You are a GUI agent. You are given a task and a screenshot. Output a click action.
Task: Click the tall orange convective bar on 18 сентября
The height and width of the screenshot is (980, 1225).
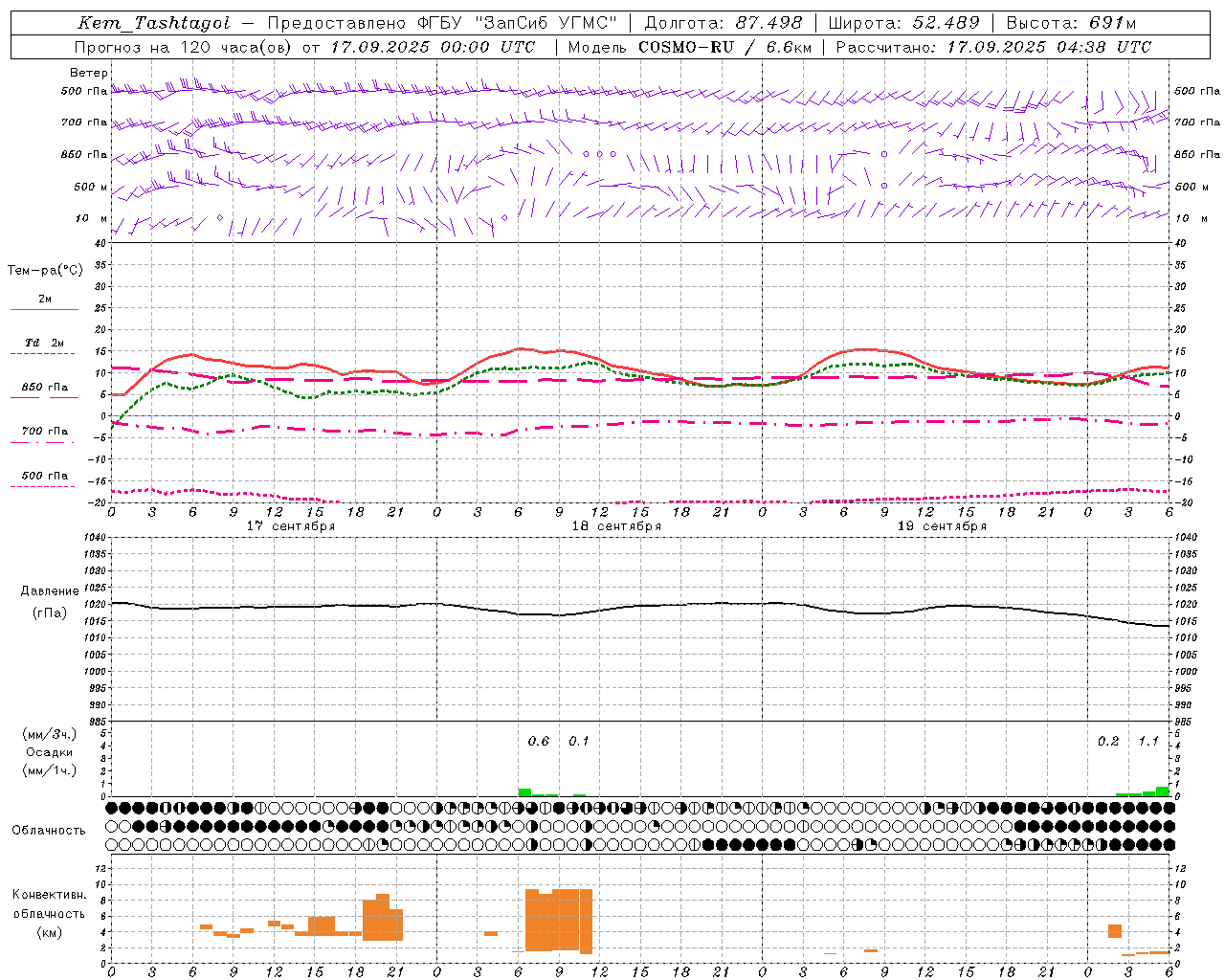click(x=559, y=920)
